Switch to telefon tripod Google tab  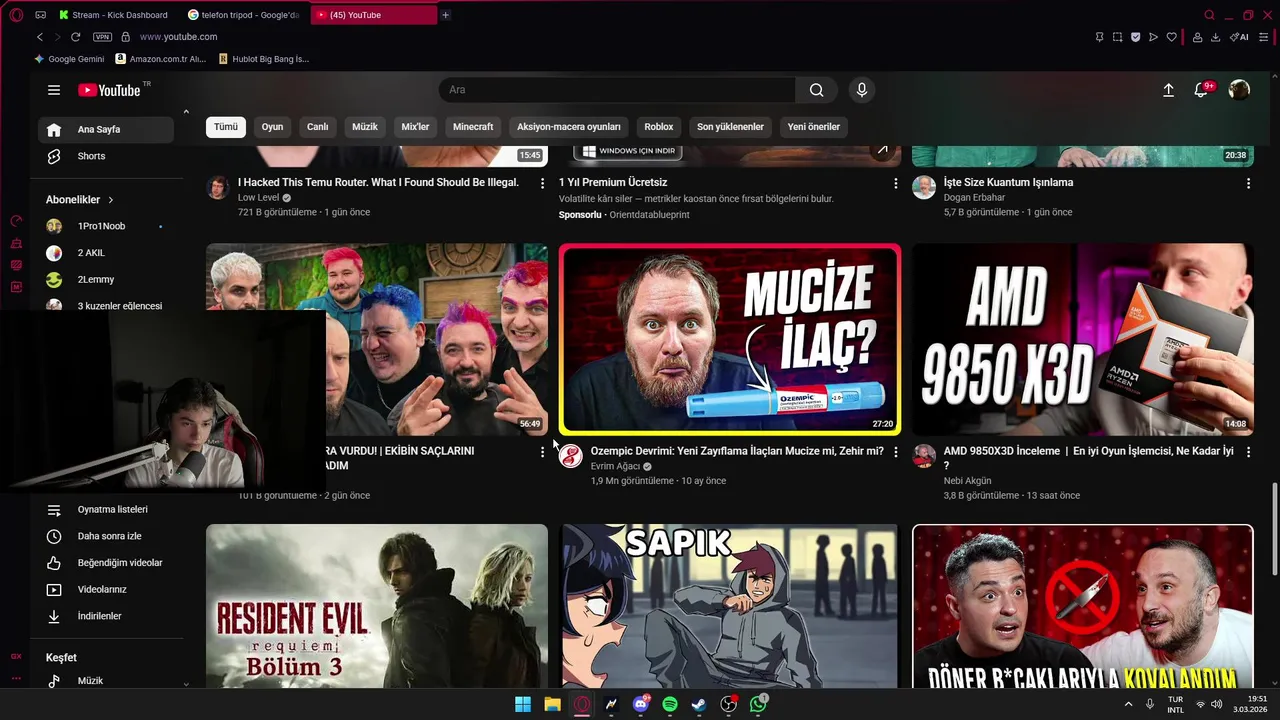coord(244,15)
